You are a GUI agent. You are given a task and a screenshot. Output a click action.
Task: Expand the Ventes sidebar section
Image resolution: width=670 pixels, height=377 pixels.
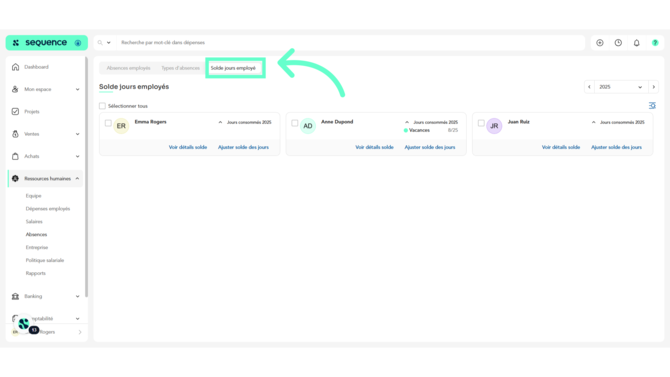click(77, 134)
